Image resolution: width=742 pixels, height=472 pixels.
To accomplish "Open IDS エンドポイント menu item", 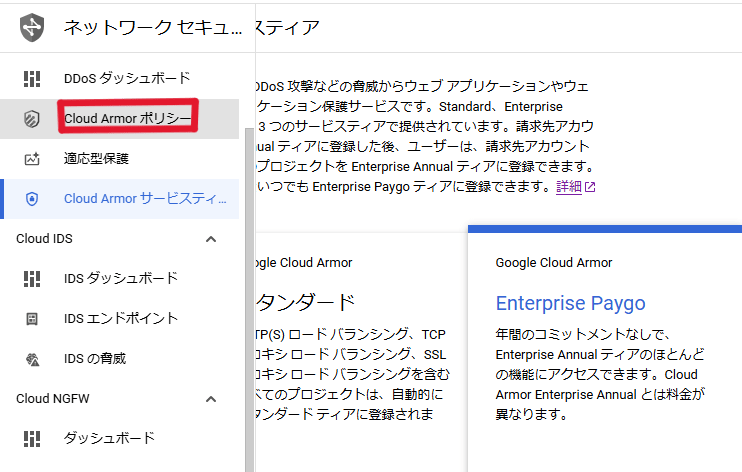I will coord(119,319).
